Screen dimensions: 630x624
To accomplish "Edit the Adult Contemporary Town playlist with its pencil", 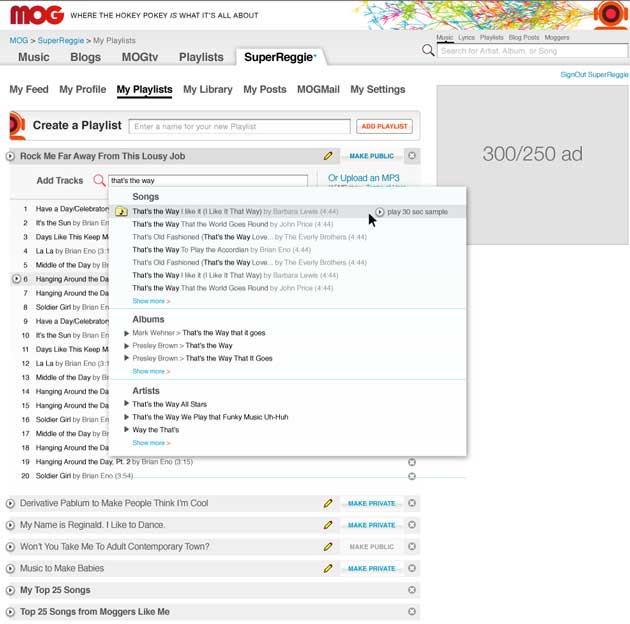I will point(328,546).
